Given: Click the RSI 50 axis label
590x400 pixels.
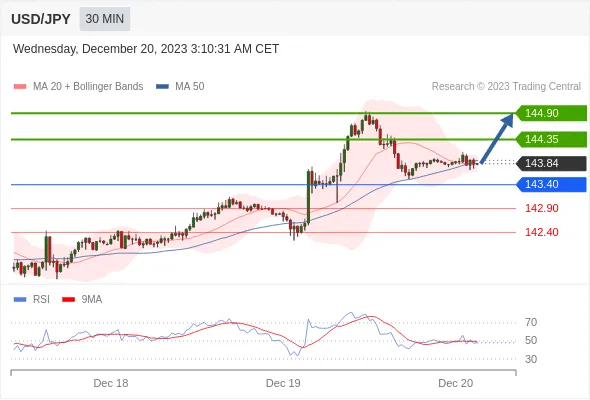Looking at the screenshot, I should click(x=531, y=341).
